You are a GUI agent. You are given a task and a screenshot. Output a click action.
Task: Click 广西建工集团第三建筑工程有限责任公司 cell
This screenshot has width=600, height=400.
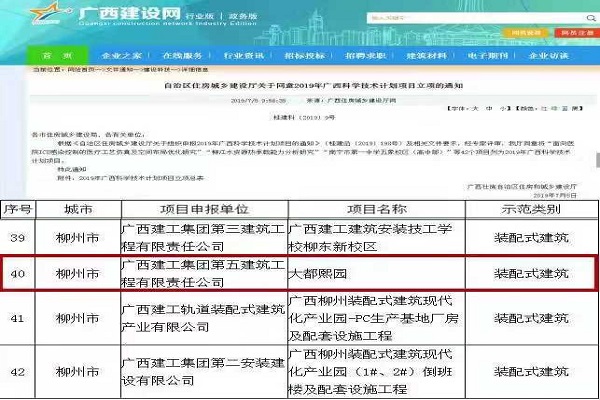[x=204, y=237]
